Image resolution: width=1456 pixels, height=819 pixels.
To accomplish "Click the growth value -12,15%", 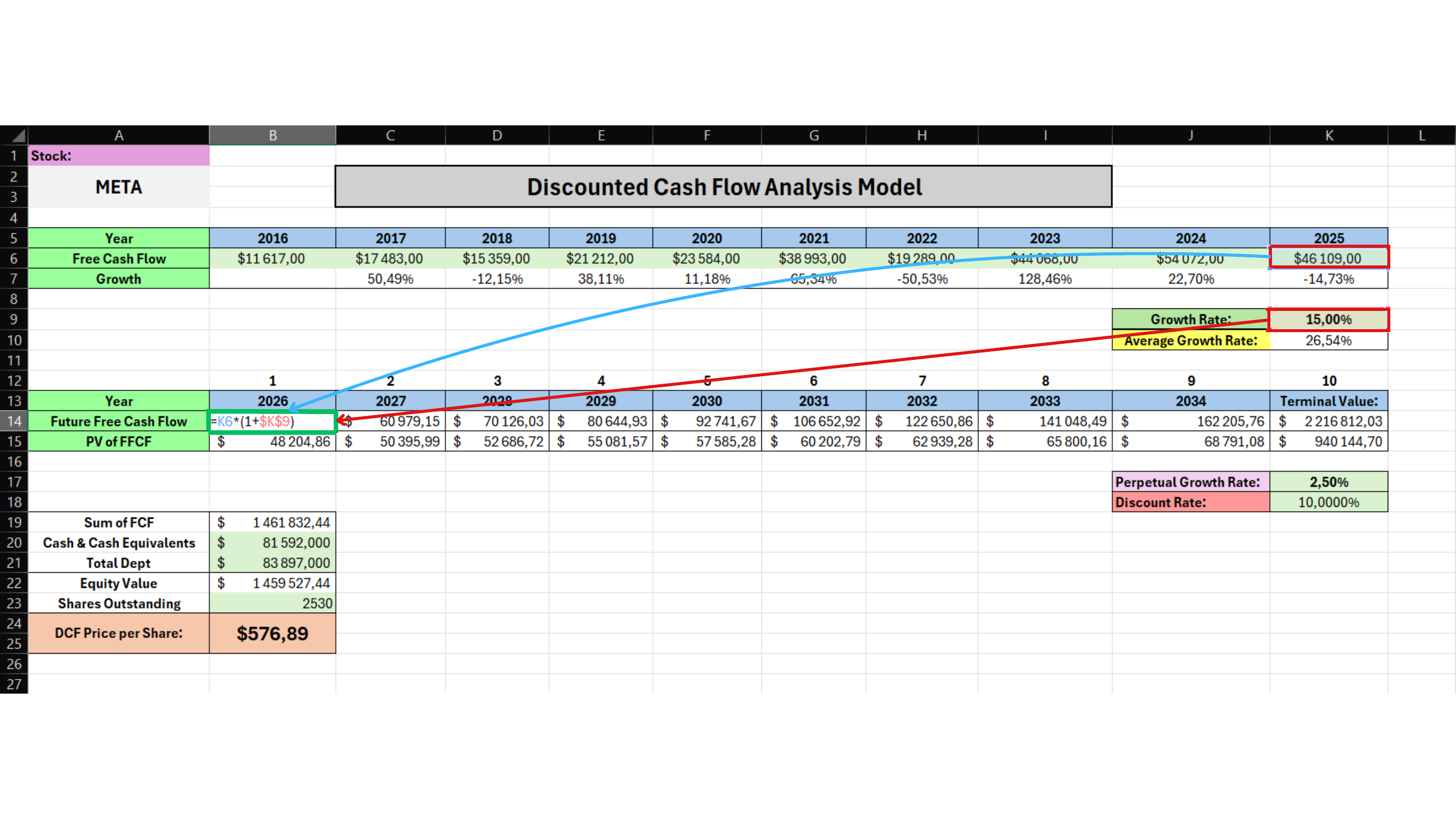I will click(x=497, y=279).
